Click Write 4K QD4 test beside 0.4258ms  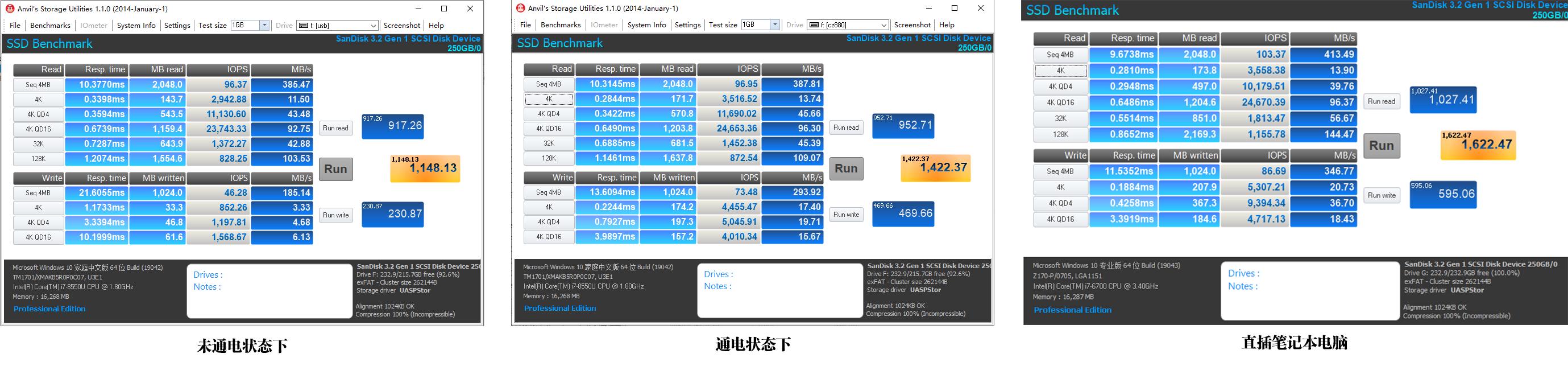[x=1061, y=203]
